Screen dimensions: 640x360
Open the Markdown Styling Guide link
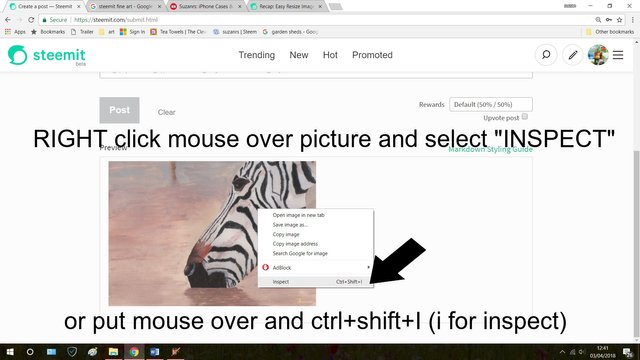click(490, 149)
